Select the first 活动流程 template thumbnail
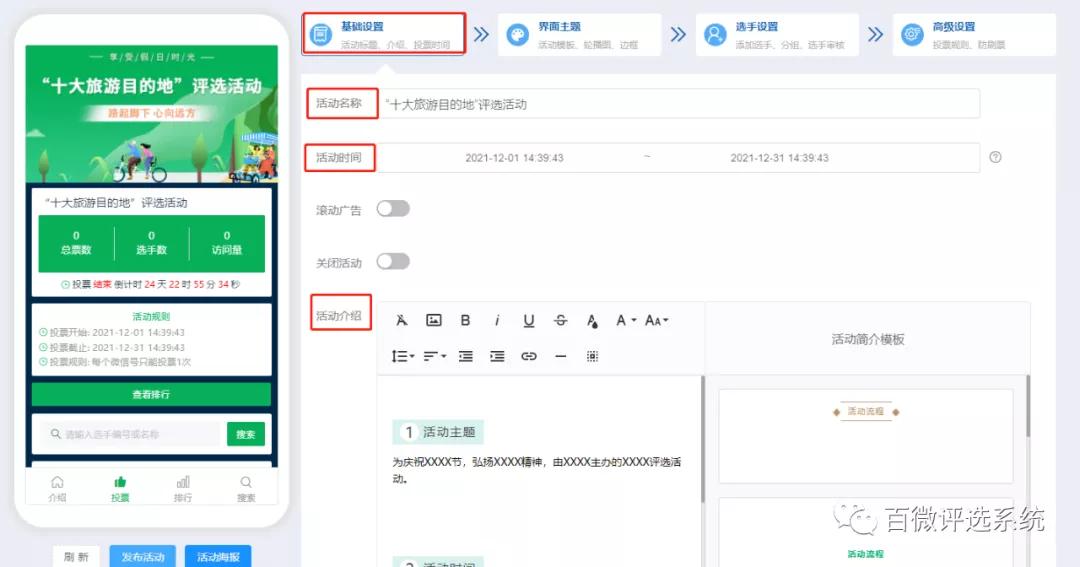Screen dimensions: 1080x567 pyautogui.click(x=866, y=436)
